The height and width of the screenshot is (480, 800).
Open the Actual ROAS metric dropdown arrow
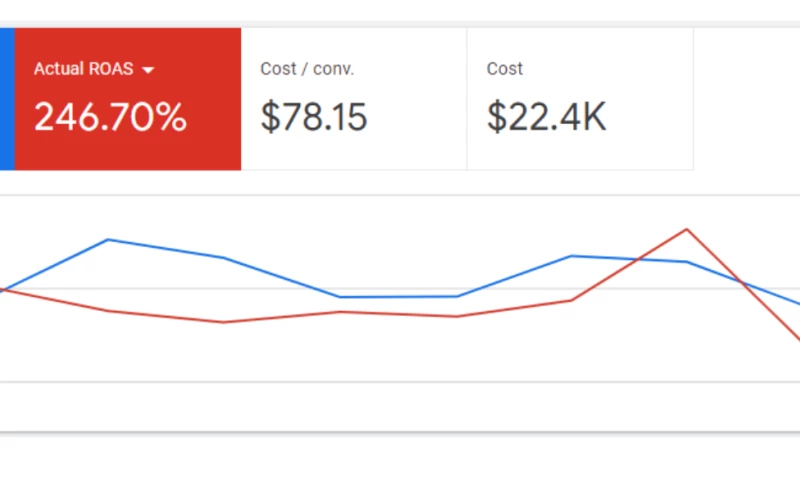click(148, 70)
